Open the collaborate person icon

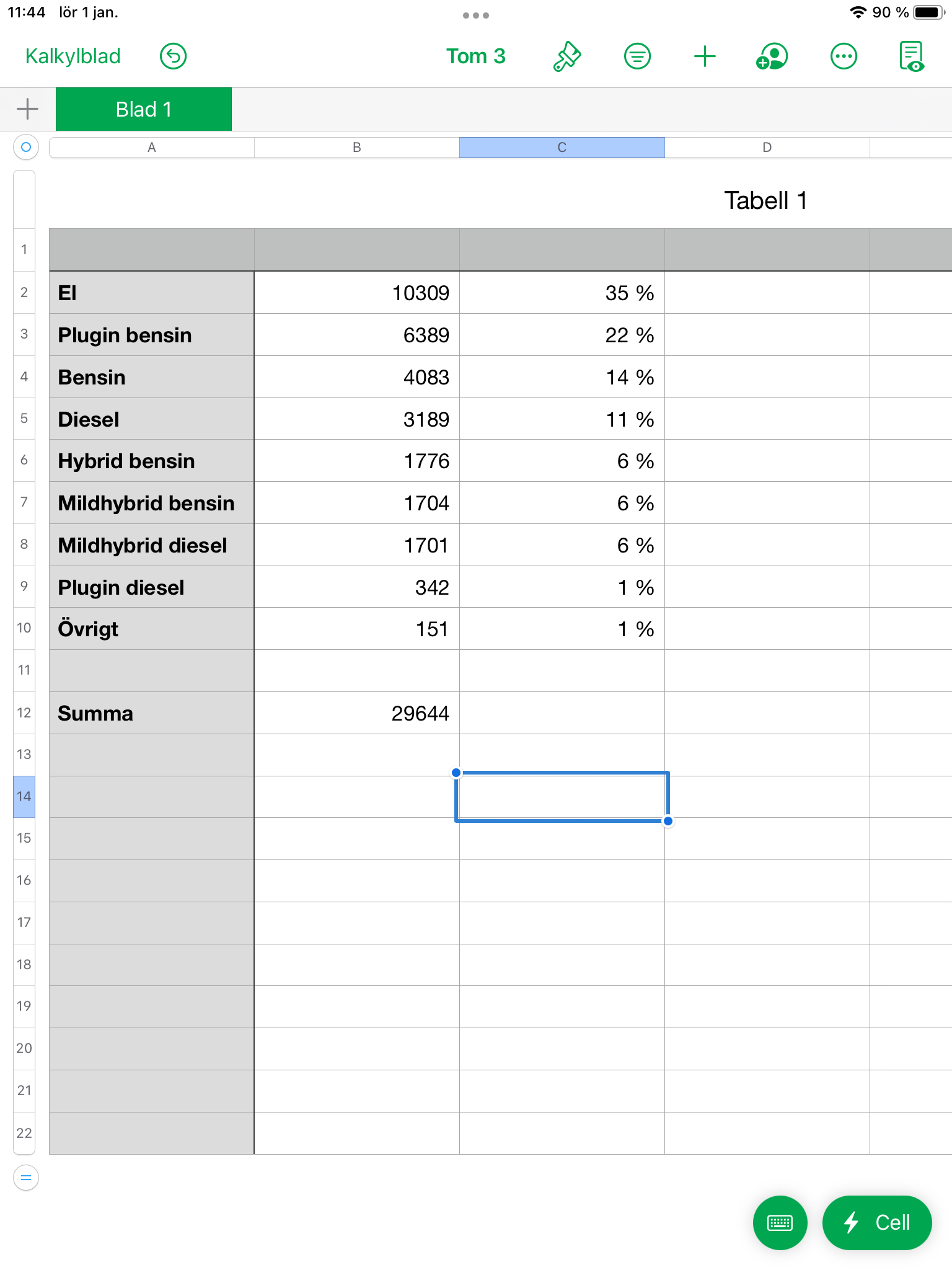[772, 56]
